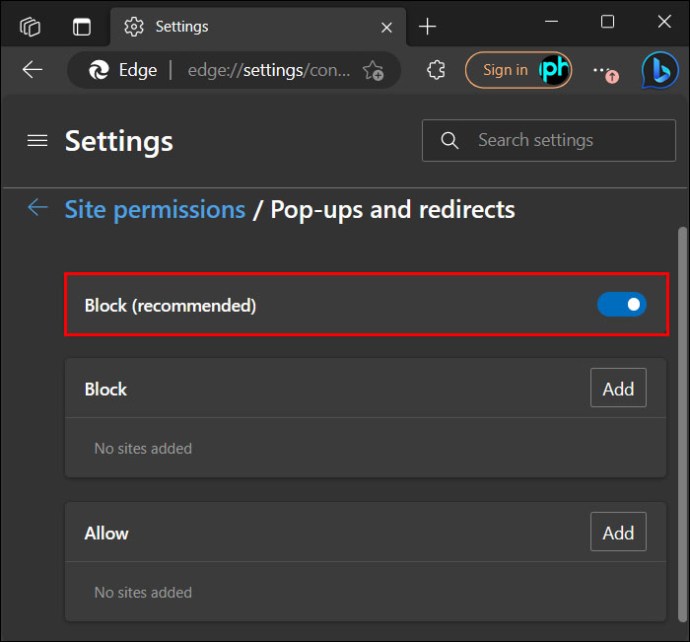Close the Edge window
This screenshot has width=690, height=642.
point(664,21)
